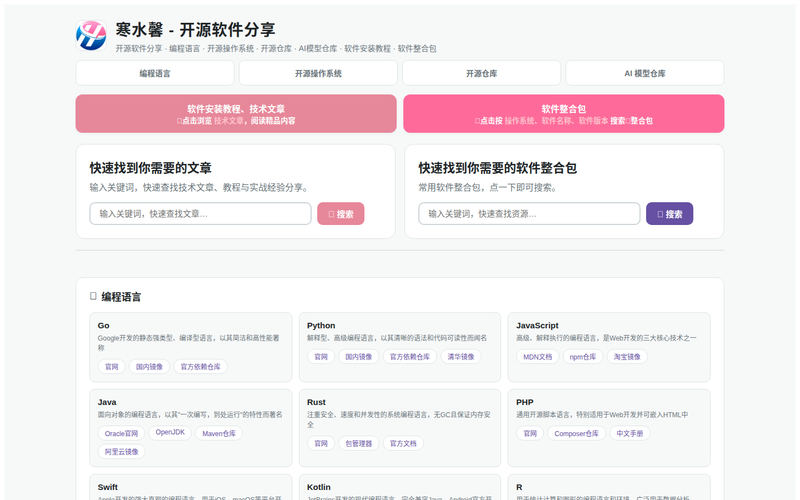The height and width of the screenshot is (500, 800).
Task: Click the Kotlin card title
Action: click(x=319, y=487)
